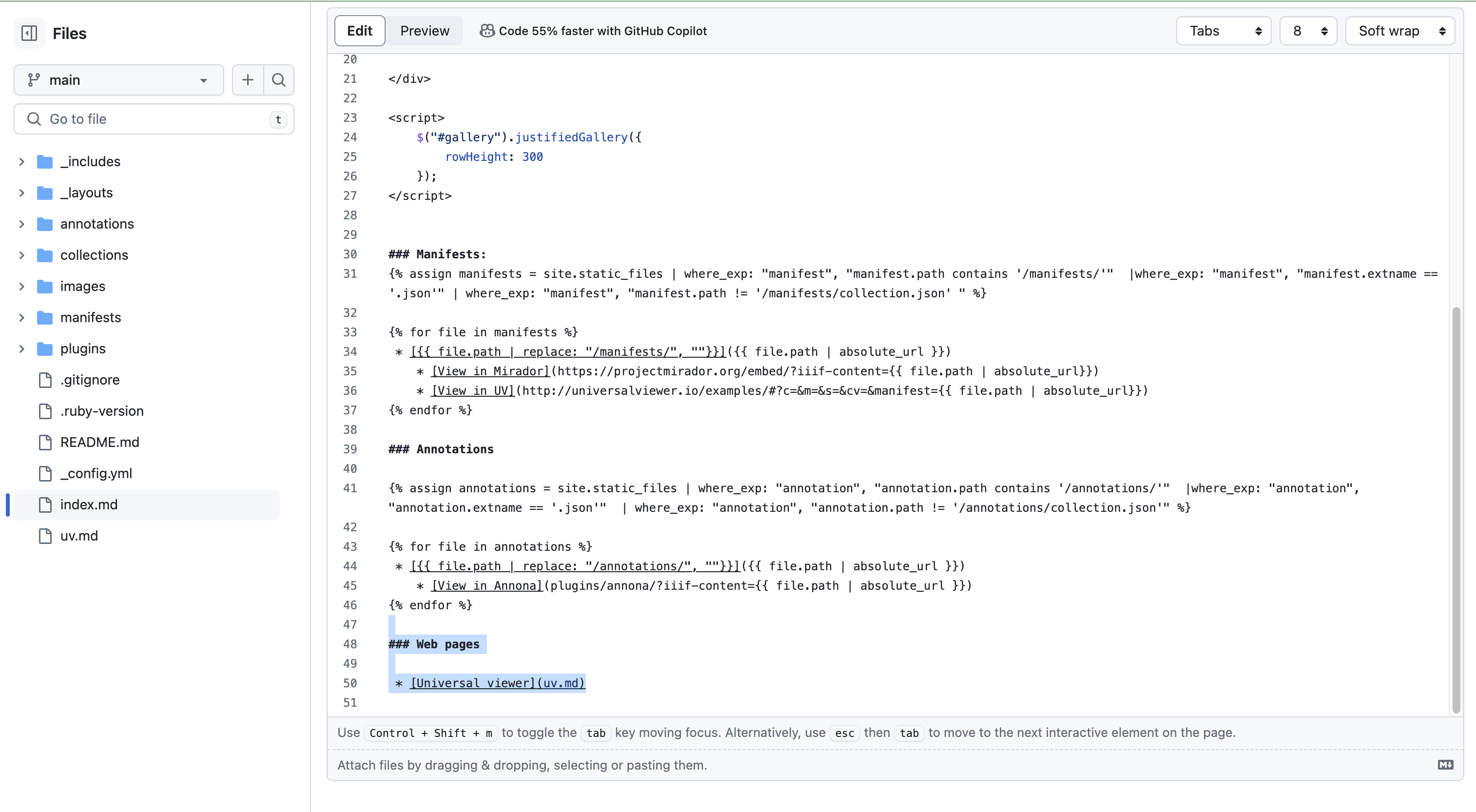Expand the plugins folder chevron

click(x=21, y=349)
